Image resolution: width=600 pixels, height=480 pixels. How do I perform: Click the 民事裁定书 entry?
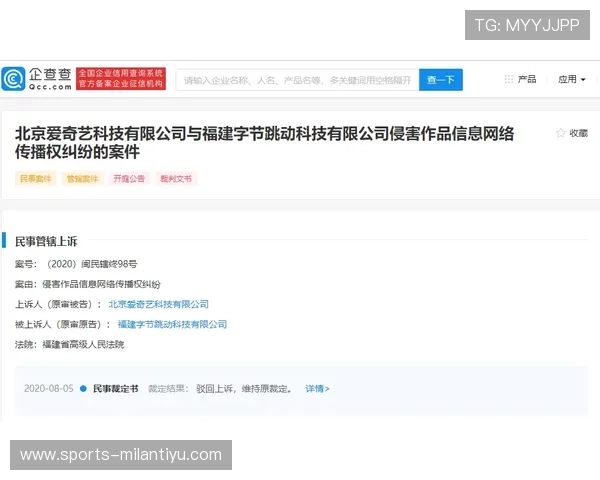click(116, 389)
